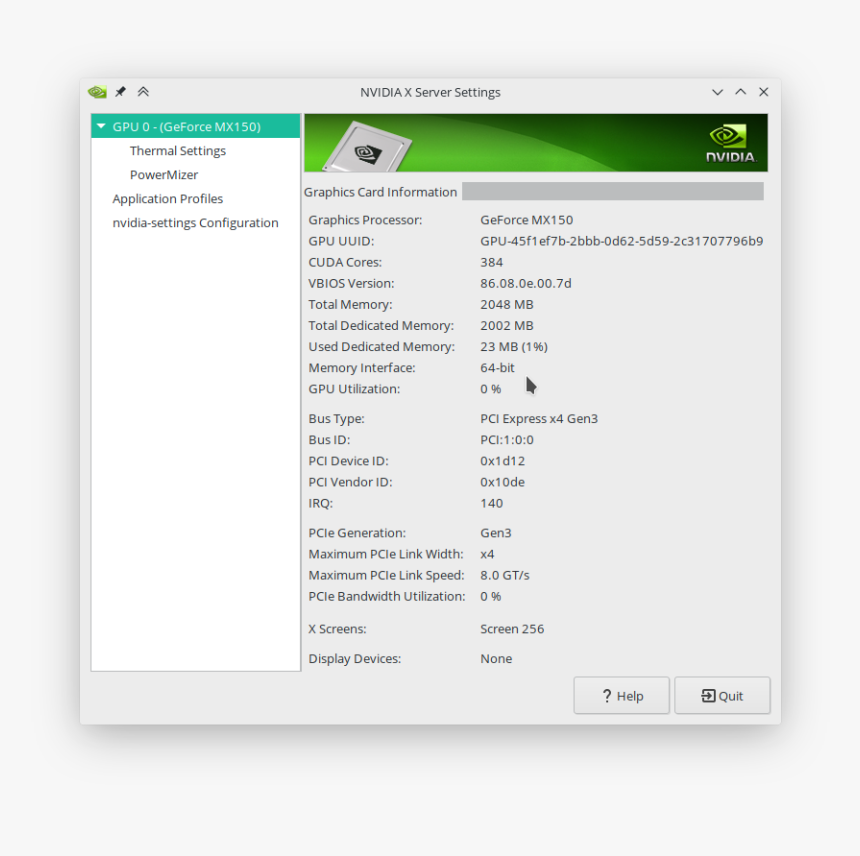Click Display Devices value None
The width and height of the screenshot is (860, 856).
pos(496,659)
